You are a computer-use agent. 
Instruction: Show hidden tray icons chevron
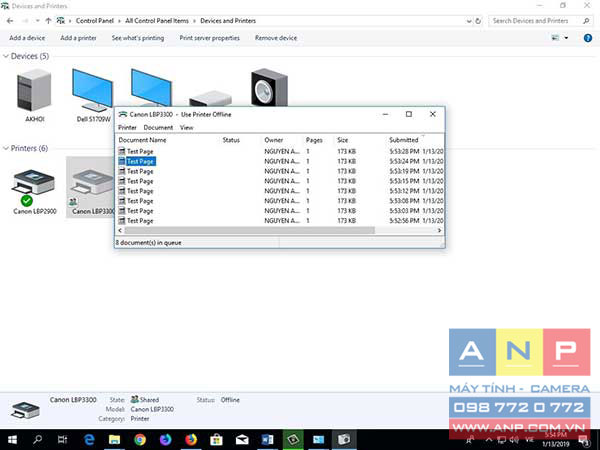[x=489, y=440]
